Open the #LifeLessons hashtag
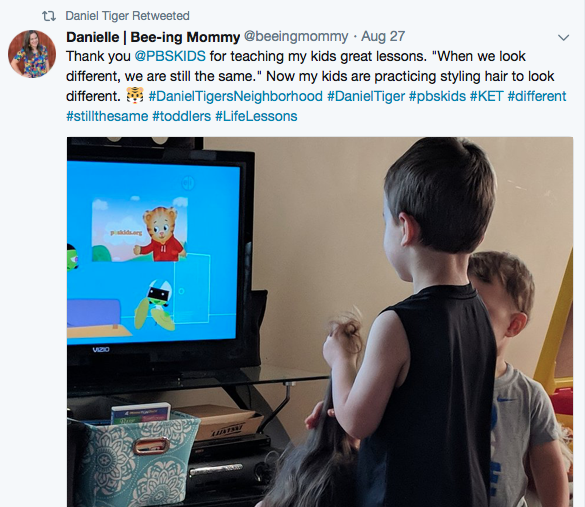 pos(256,116)
